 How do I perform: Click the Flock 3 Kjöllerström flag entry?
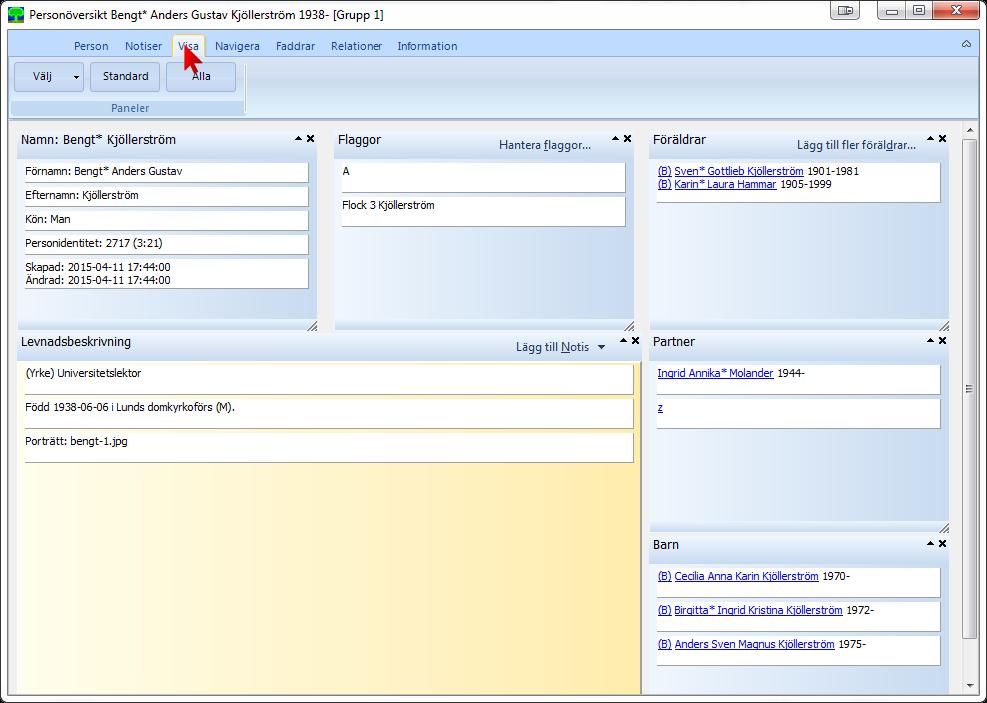click(x=483, y=211)
